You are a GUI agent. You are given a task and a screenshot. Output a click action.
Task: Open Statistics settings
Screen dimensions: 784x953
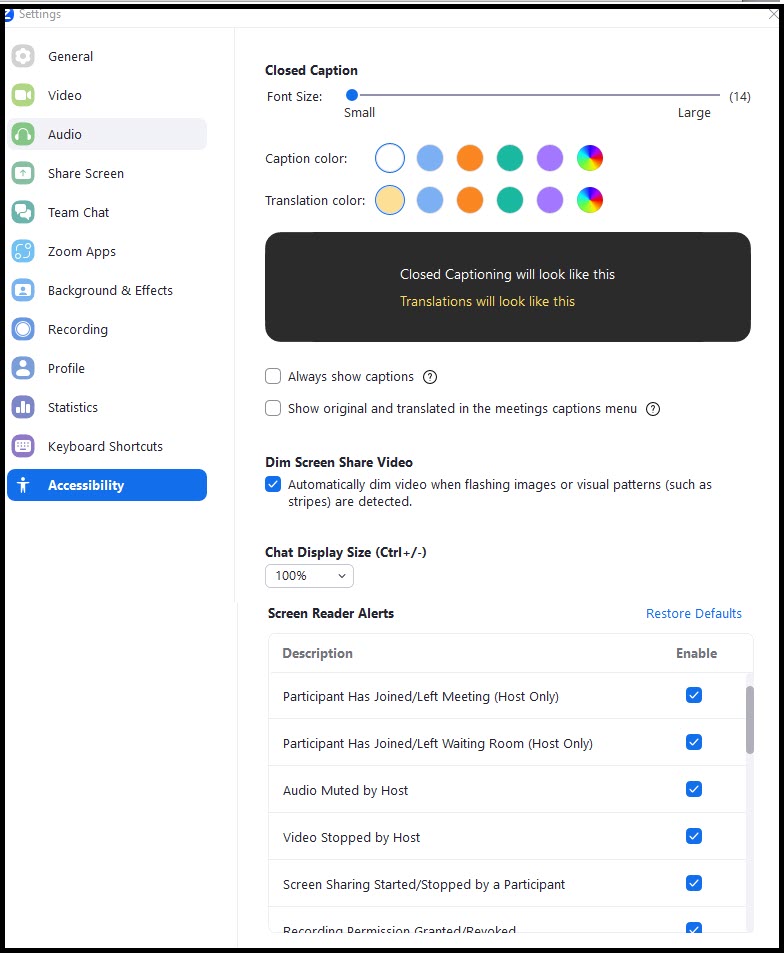pos(107,407)
